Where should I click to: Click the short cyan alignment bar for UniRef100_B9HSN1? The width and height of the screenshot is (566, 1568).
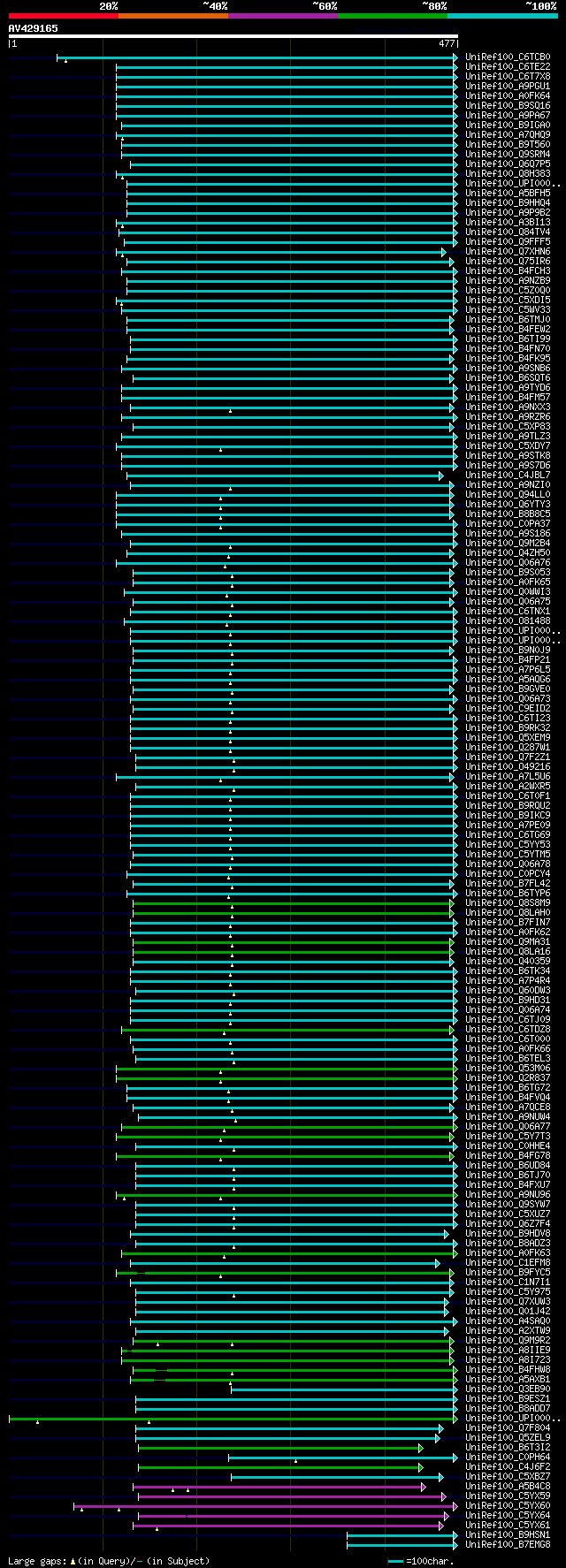click(402, 1535)
